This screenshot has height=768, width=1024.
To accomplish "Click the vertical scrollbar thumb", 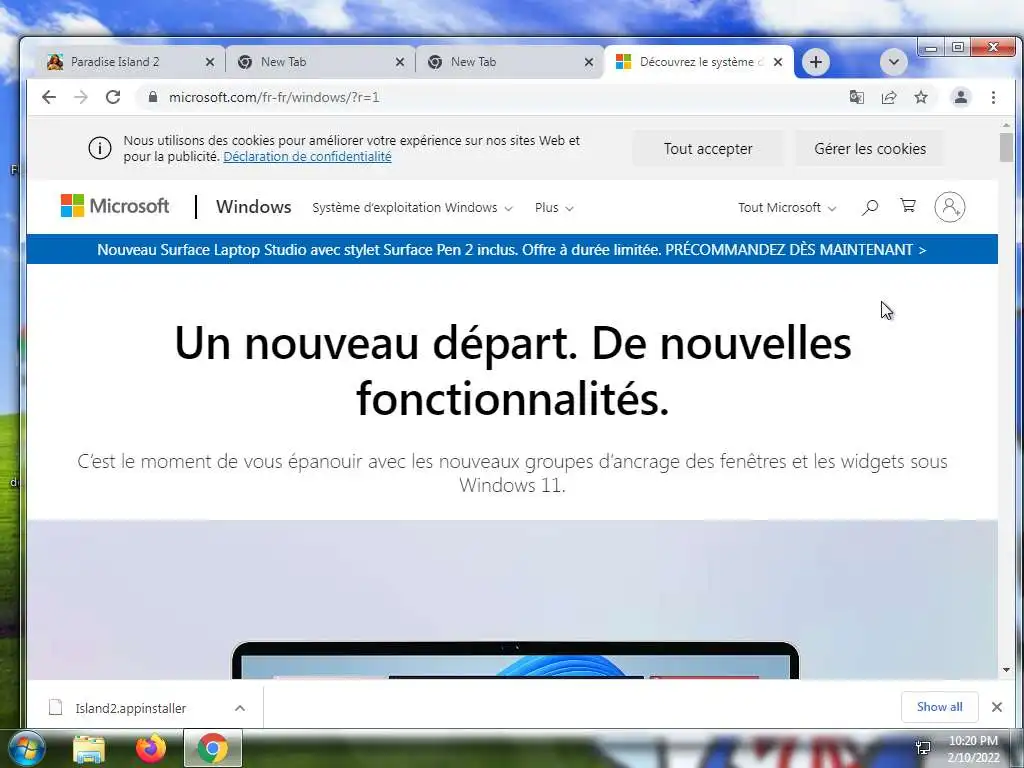I will click(x=1006, y=147).
